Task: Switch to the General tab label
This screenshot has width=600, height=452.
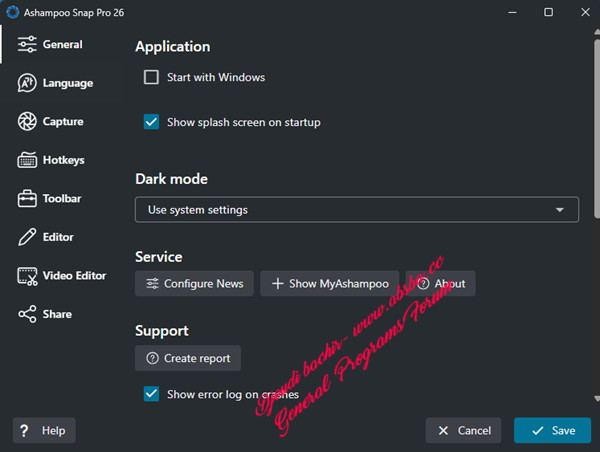Action: 62,44
